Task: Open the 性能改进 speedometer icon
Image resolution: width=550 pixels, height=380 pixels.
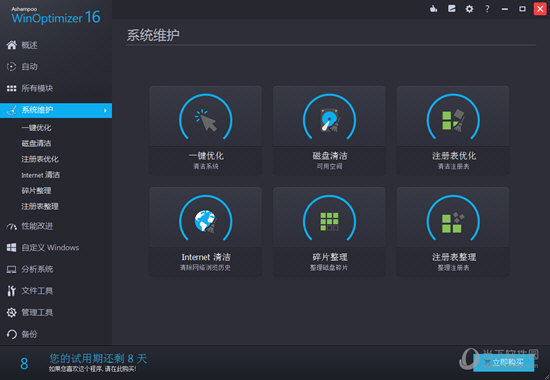Action: point(12,226)
